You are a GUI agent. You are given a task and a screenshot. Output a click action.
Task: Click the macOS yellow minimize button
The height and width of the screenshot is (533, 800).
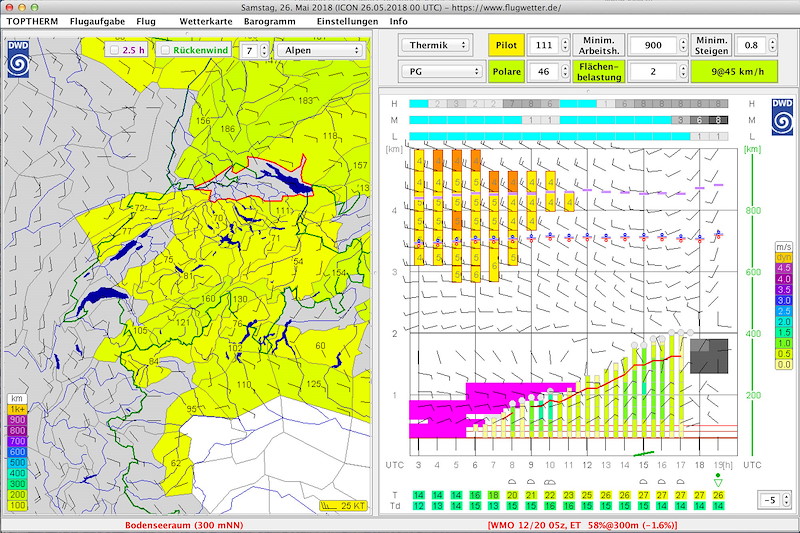pyautogui.click(x=21, y=7)
